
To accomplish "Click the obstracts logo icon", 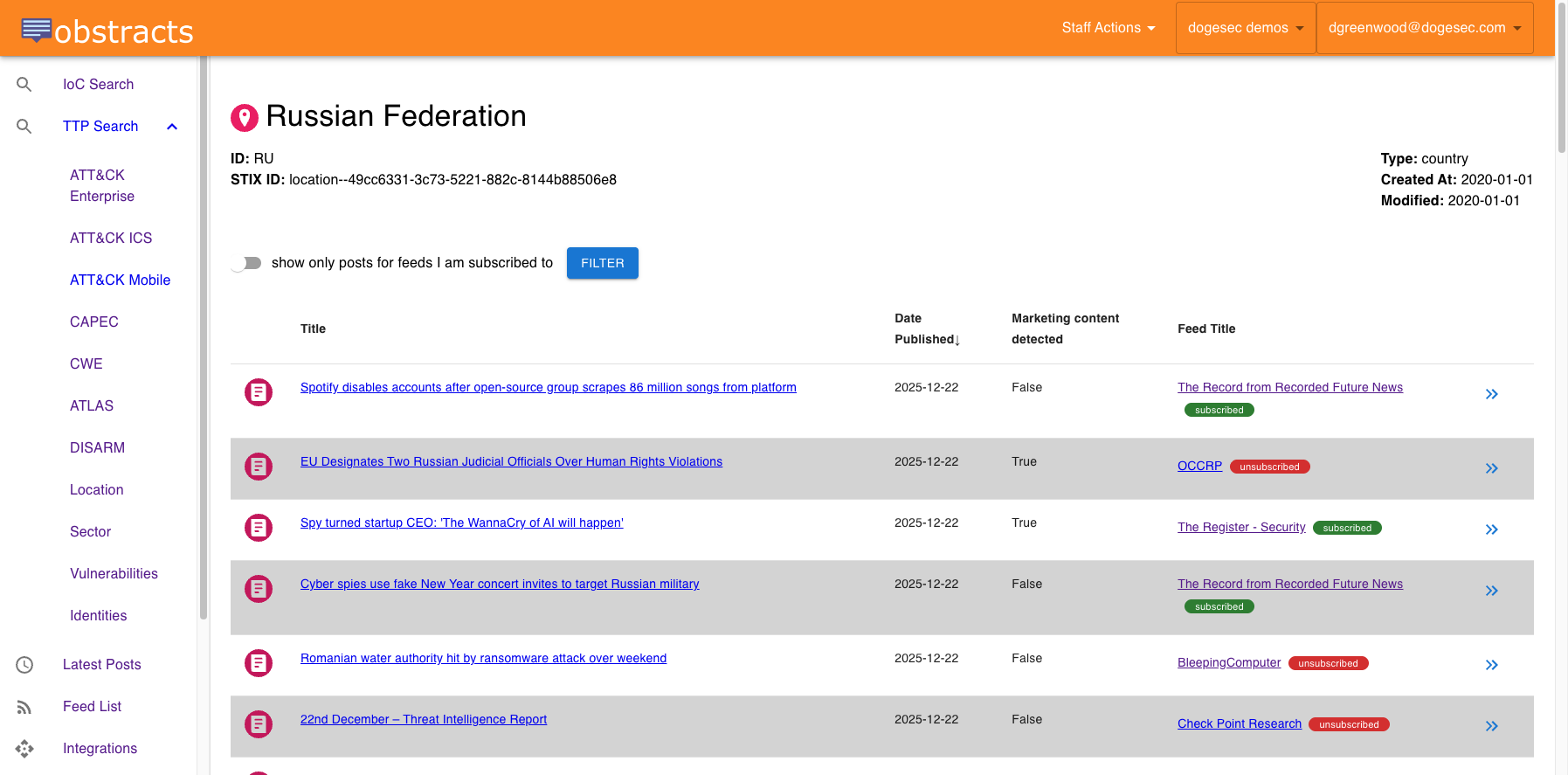I will click(36, 31).
